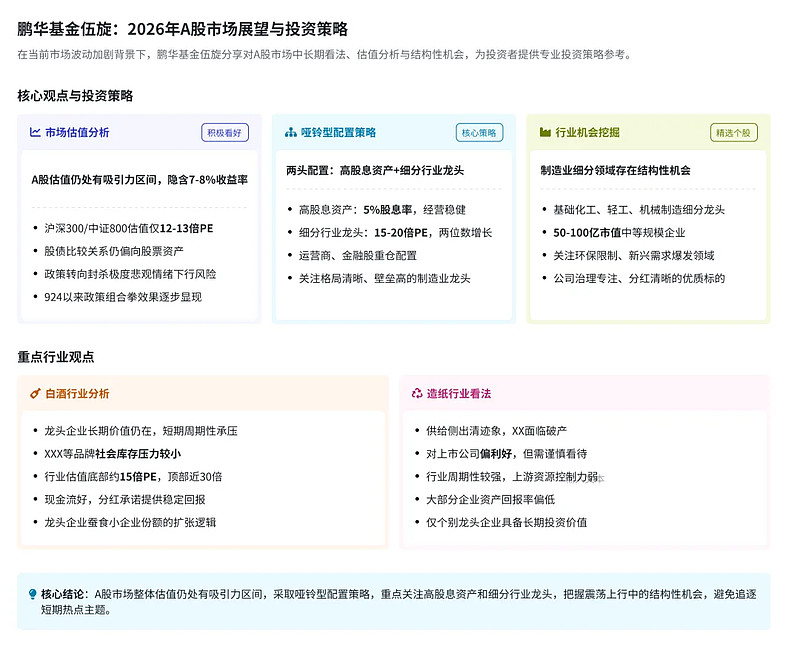Click '供给侧出清迹象，XX面临破产' bullet
Viewport: 800px width, 647px height.
(x=496, y=431)
